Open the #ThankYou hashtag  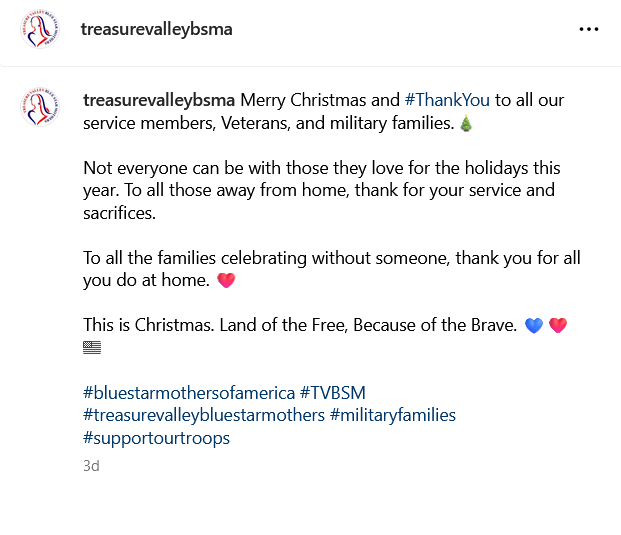click(446, 101)
